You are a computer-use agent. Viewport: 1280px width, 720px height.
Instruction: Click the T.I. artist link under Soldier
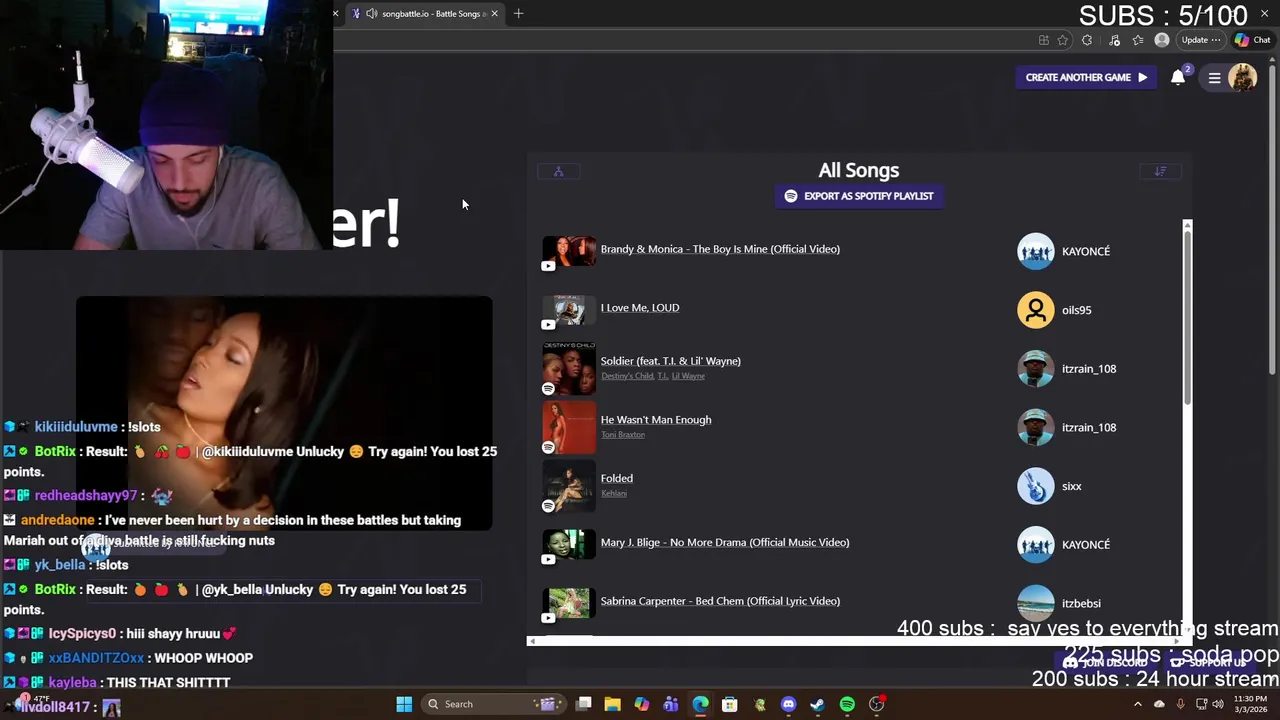(x=662, y=376)
